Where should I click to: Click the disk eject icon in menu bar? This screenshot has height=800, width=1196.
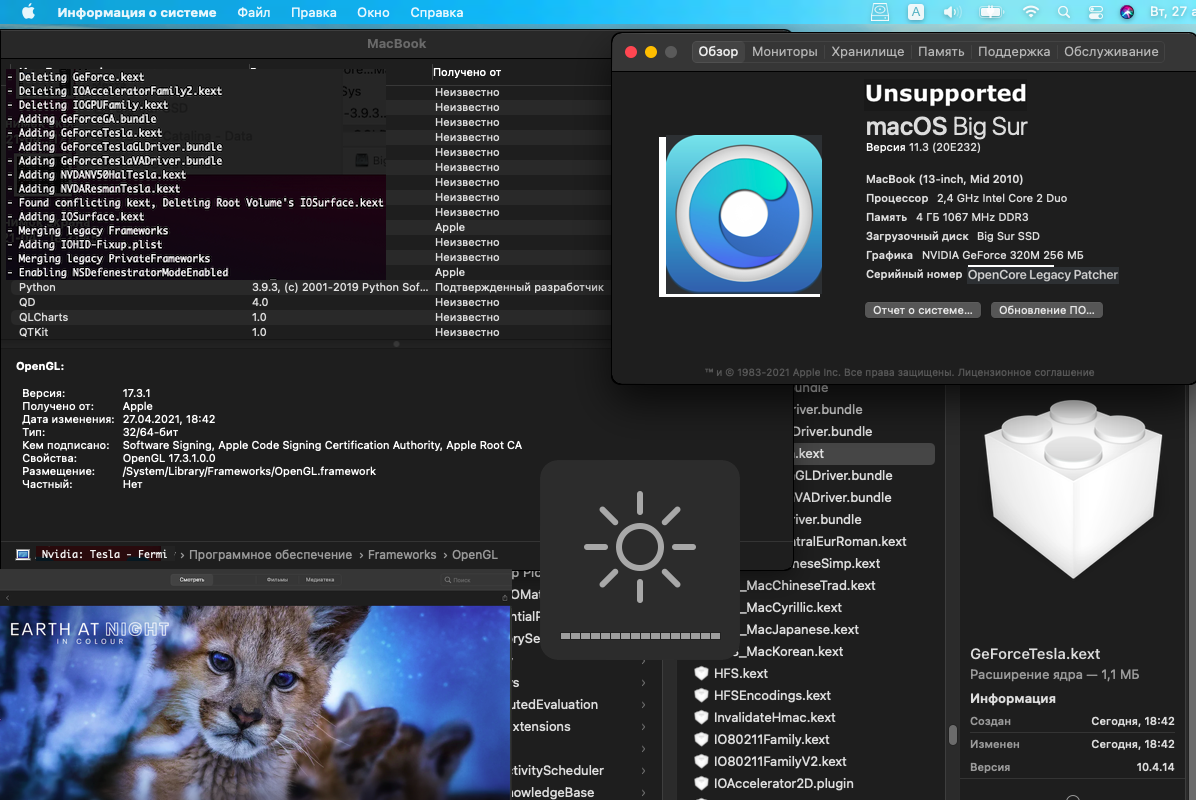tap(879, 12)
